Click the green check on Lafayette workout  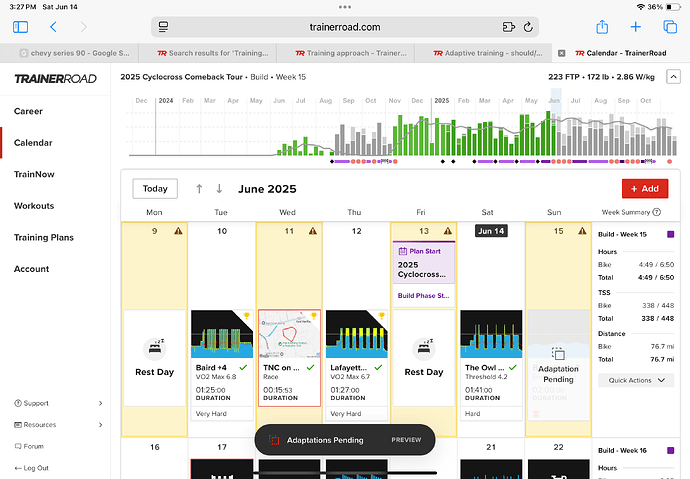pos(378,367)
